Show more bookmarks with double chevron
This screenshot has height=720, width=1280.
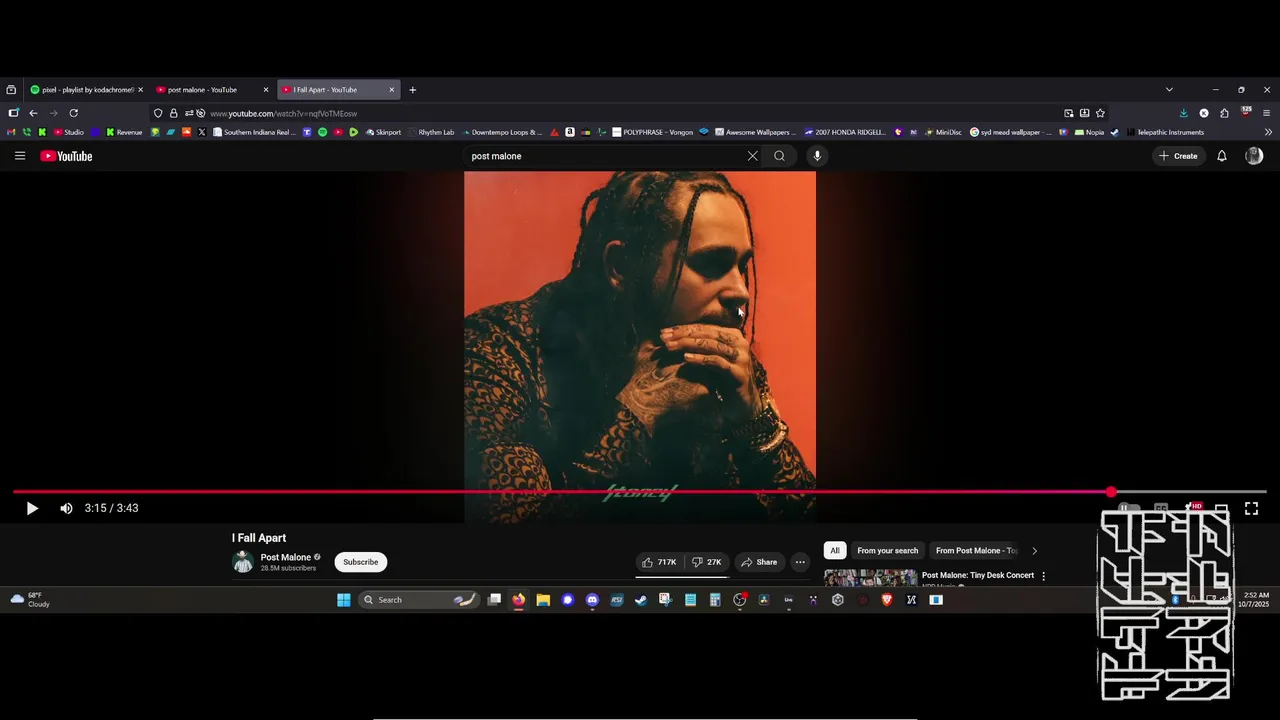1268,132
